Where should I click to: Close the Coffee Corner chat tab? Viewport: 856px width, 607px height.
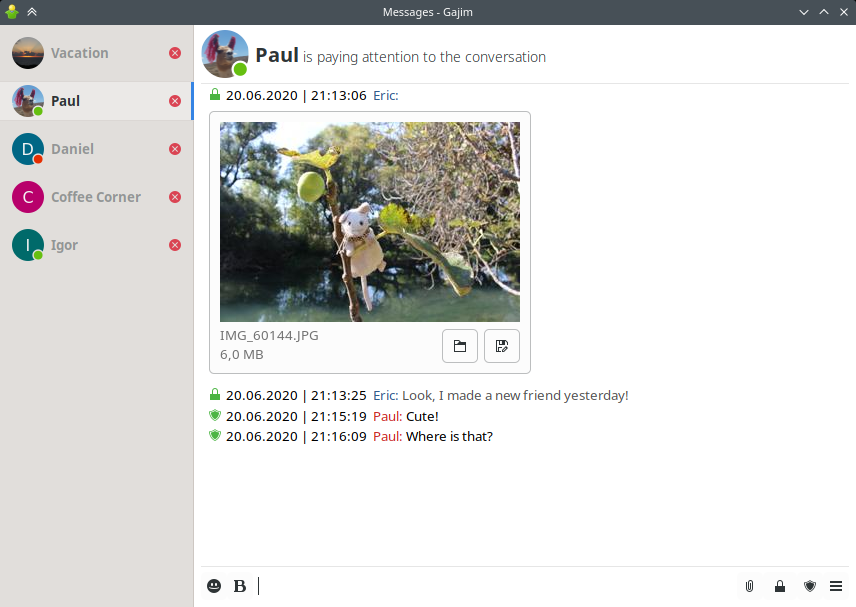[175, 197]
